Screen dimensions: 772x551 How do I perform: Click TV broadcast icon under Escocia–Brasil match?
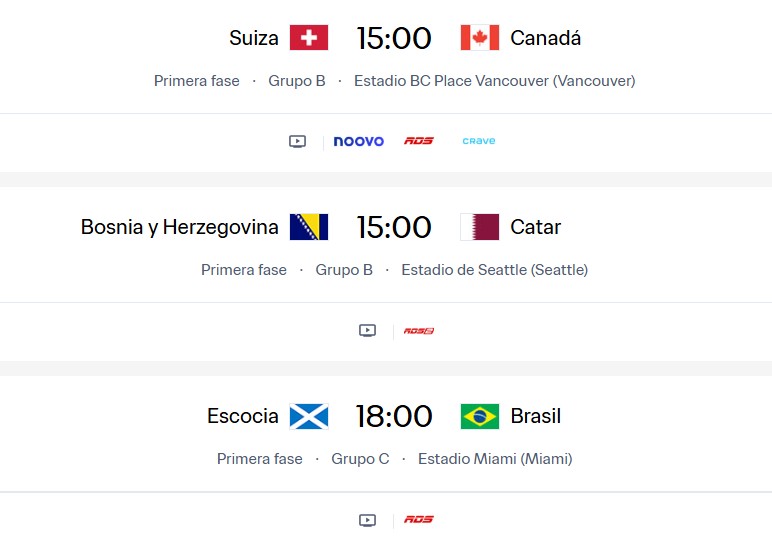pos(367,520)
